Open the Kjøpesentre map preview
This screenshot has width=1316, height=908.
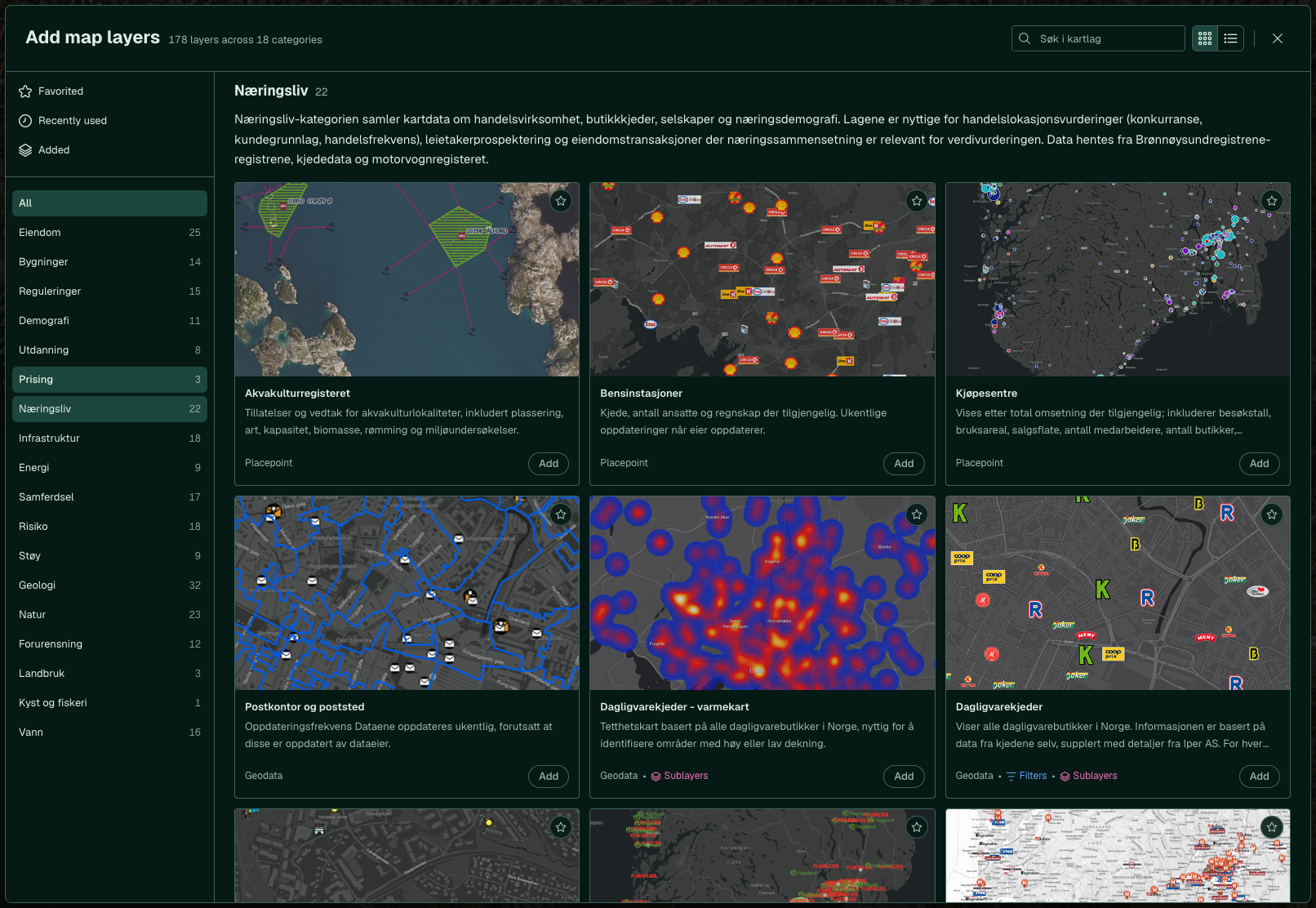(x=1118, y=279)
